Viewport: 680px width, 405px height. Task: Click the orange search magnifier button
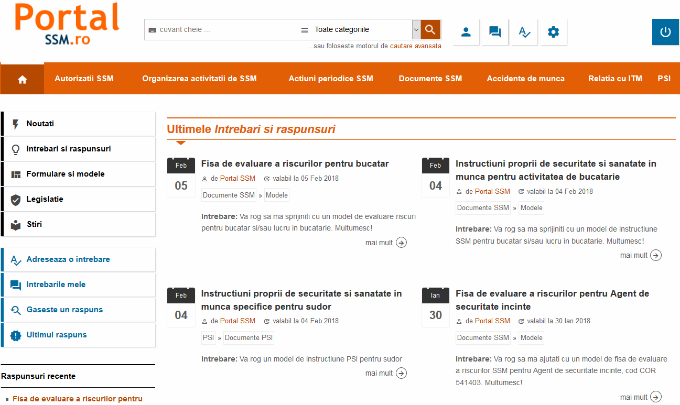click(x=430, y=31)
